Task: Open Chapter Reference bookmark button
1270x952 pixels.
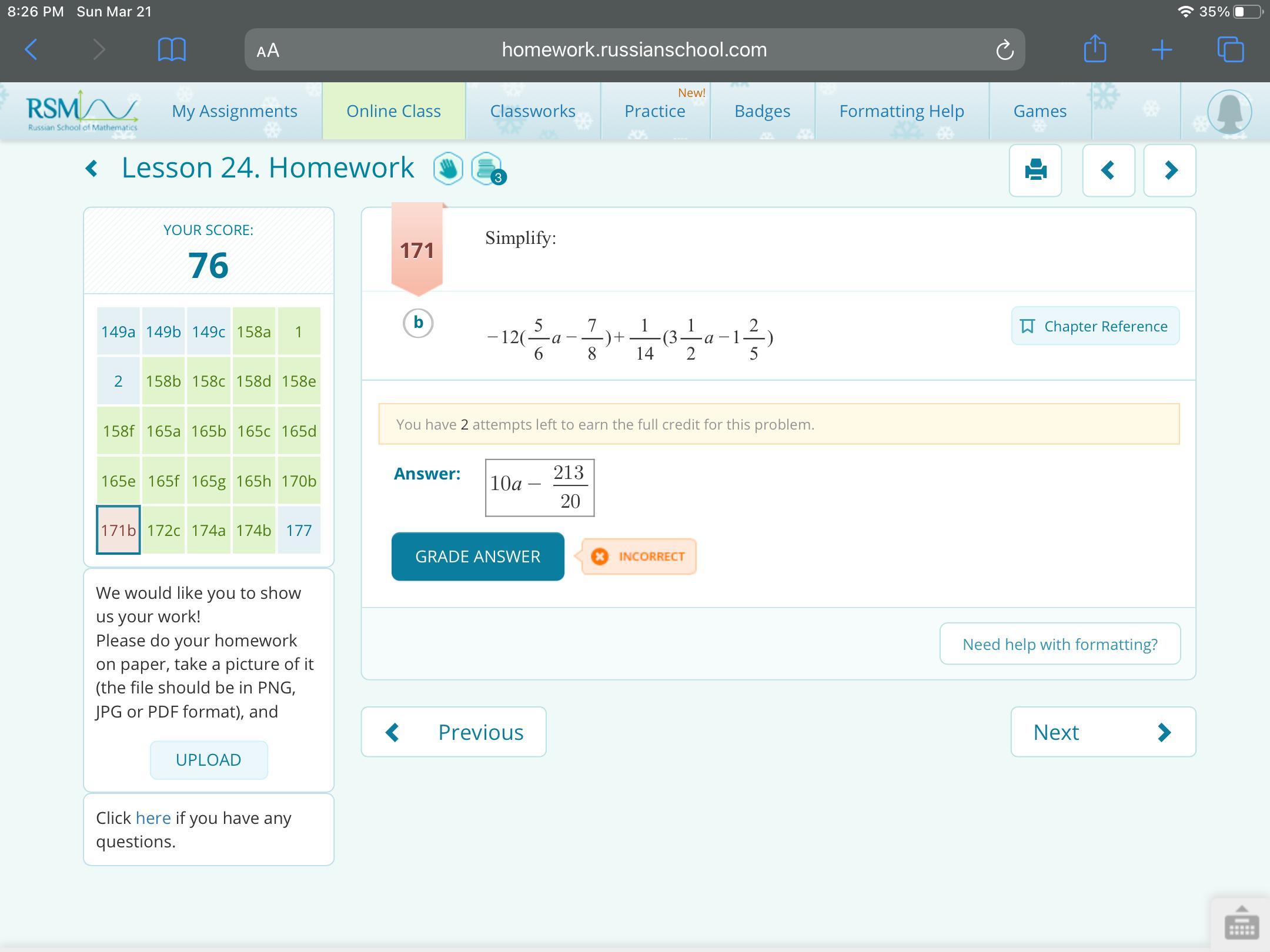Action: tap(1095, 326)
